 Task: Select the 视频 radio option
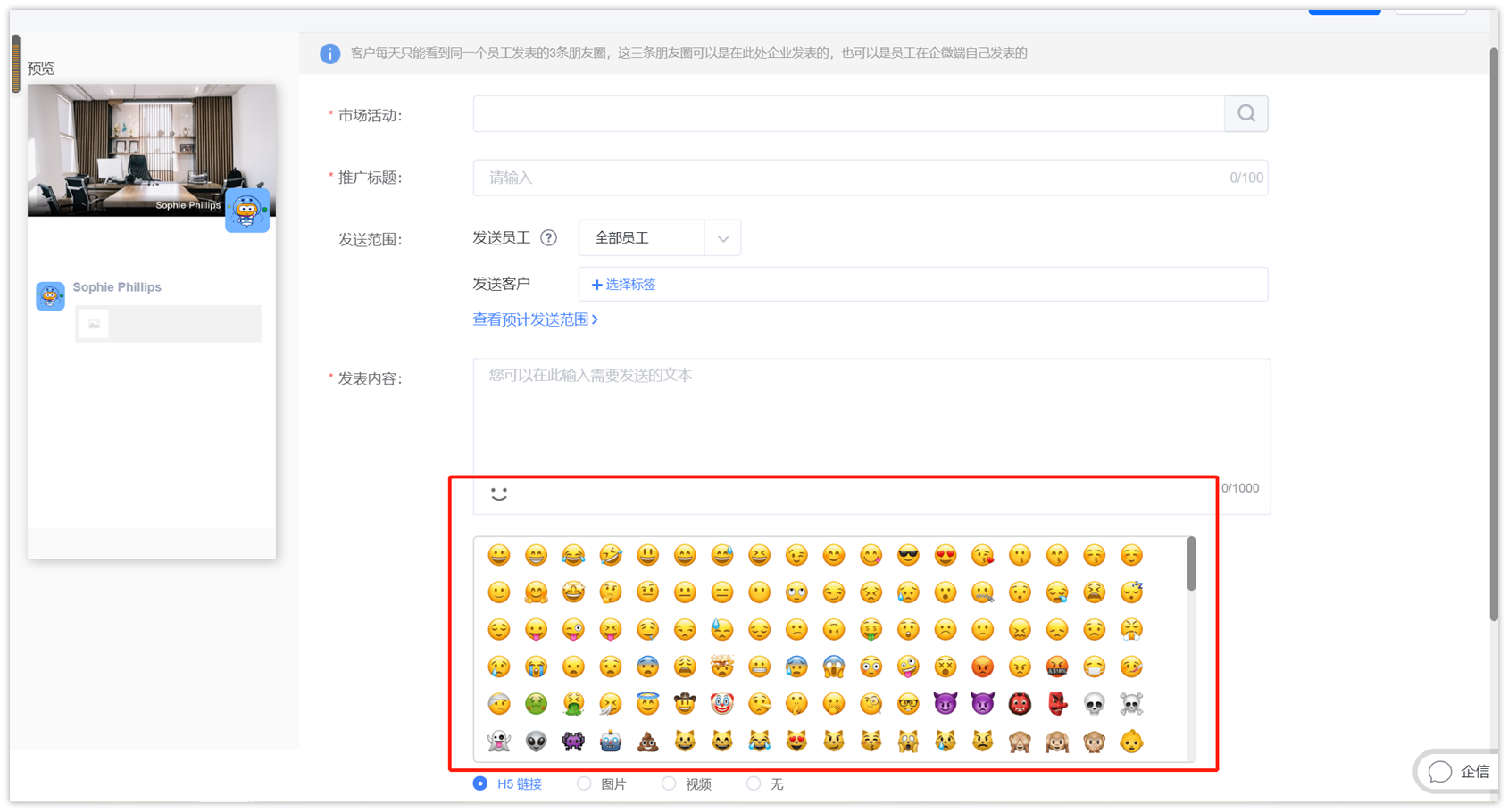tap(669, 783)
